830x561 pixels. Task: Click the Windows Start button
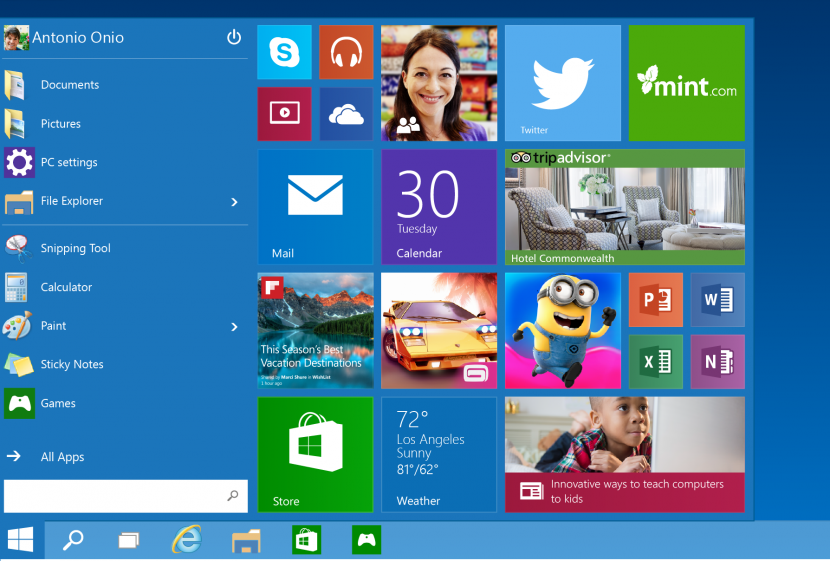(21, 540)
